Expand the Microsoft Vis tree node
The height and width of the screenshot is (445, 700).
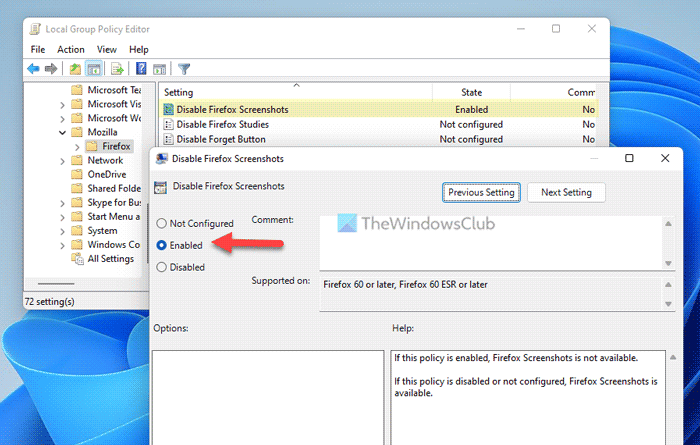point(62,105)
